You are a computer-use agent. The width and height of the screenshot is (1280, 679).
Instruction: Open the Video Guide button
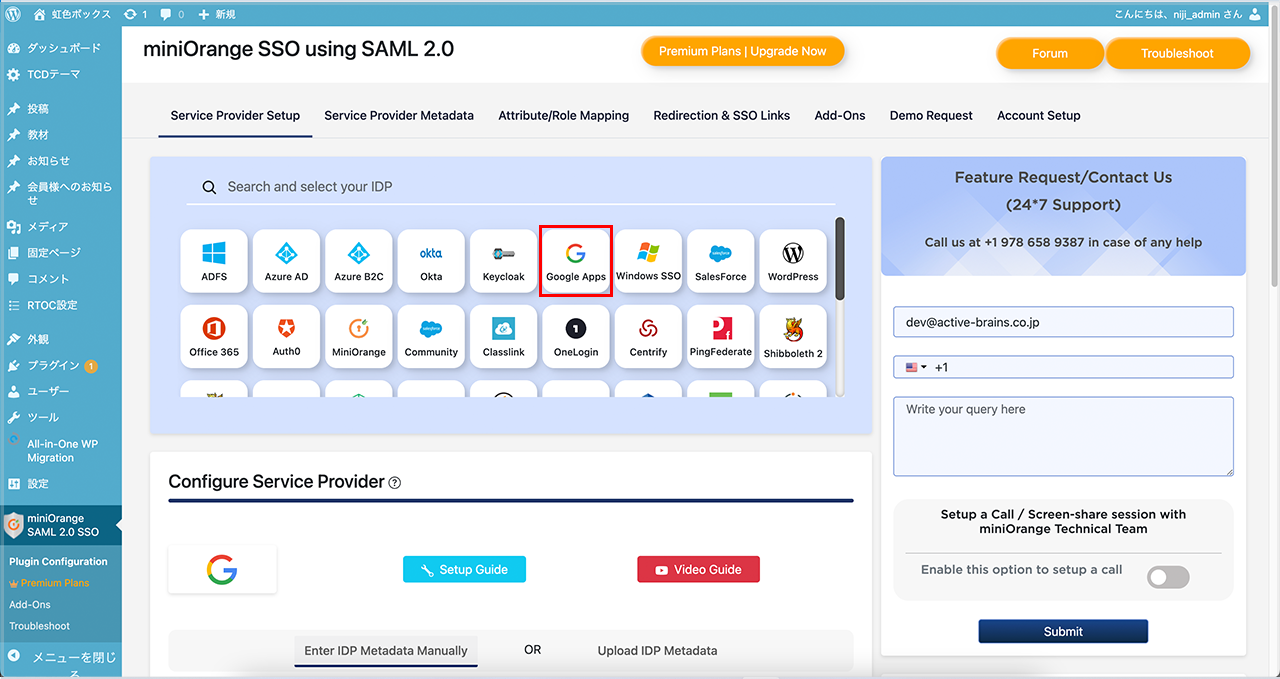[698, 569]
